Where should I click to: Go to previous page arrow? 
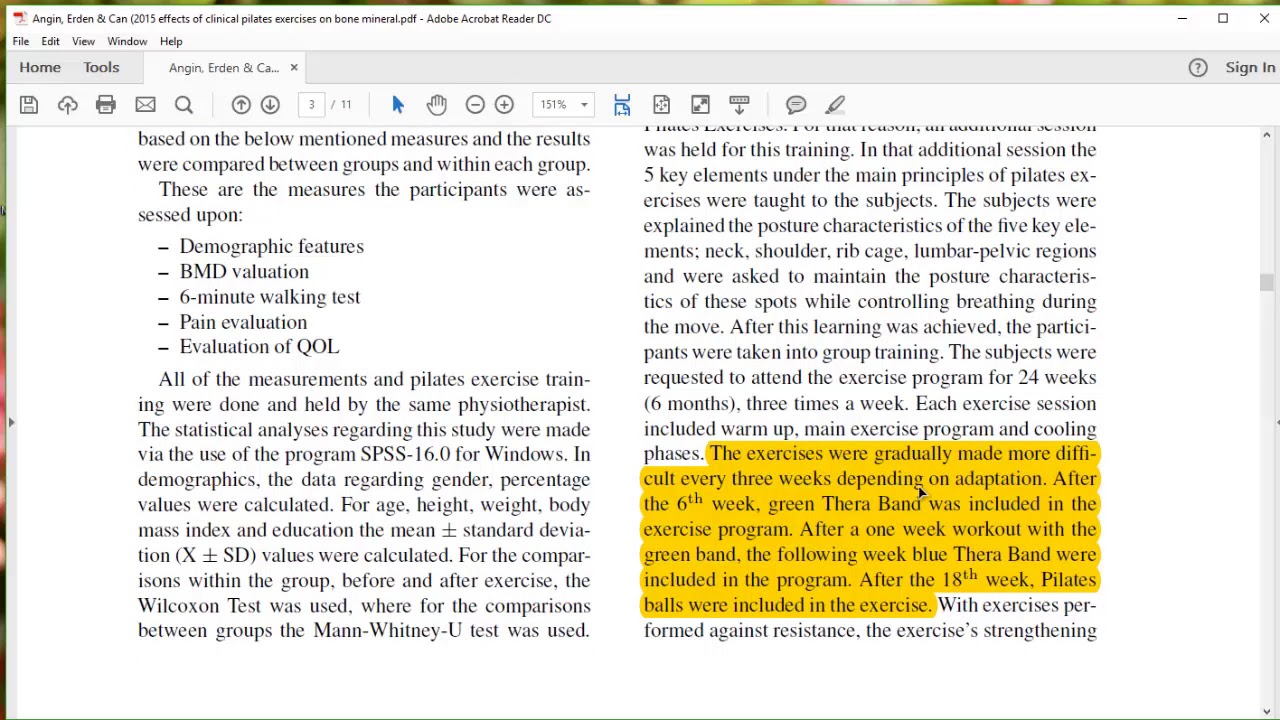(x=241, y=105)
